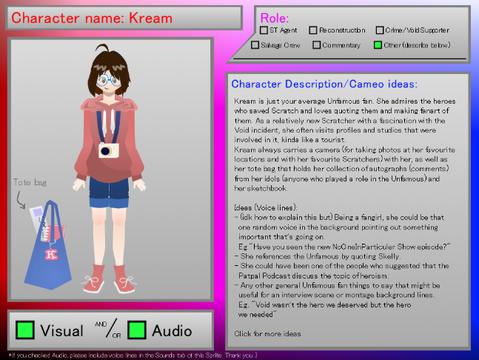Click the audio note text at bottom
The width and height of the screenshot is (479, 360).
133,355
